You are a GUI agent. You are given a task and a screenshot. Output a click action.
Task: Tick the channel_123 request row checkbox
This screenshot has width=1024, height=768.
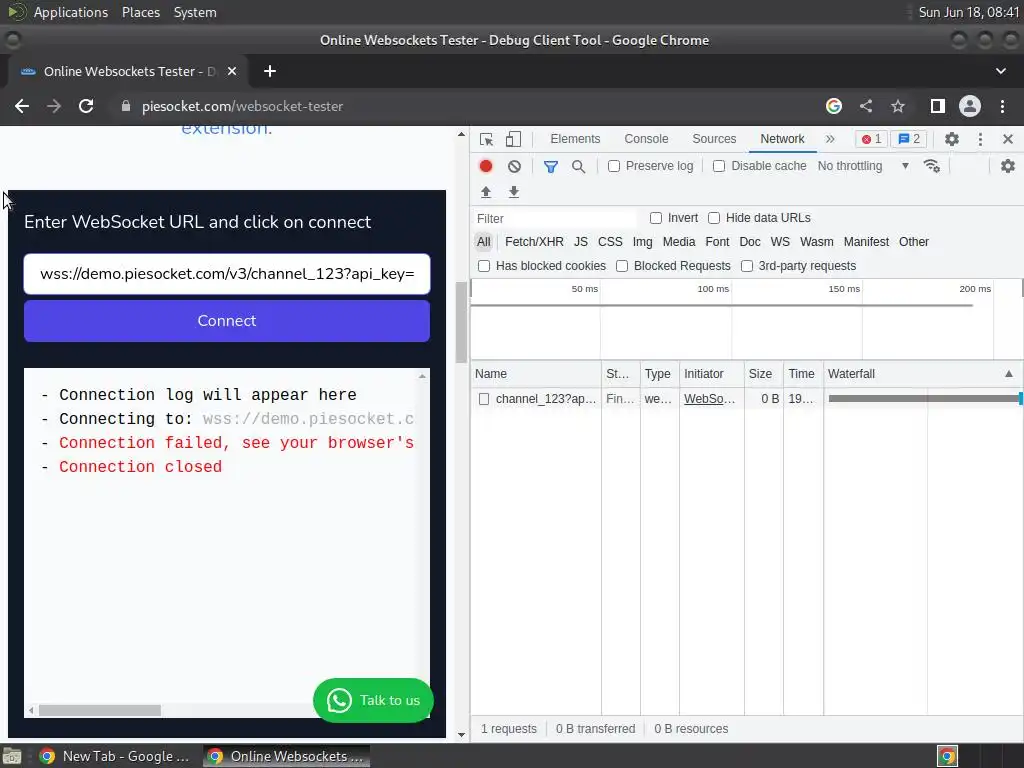[x=484, y=399]
